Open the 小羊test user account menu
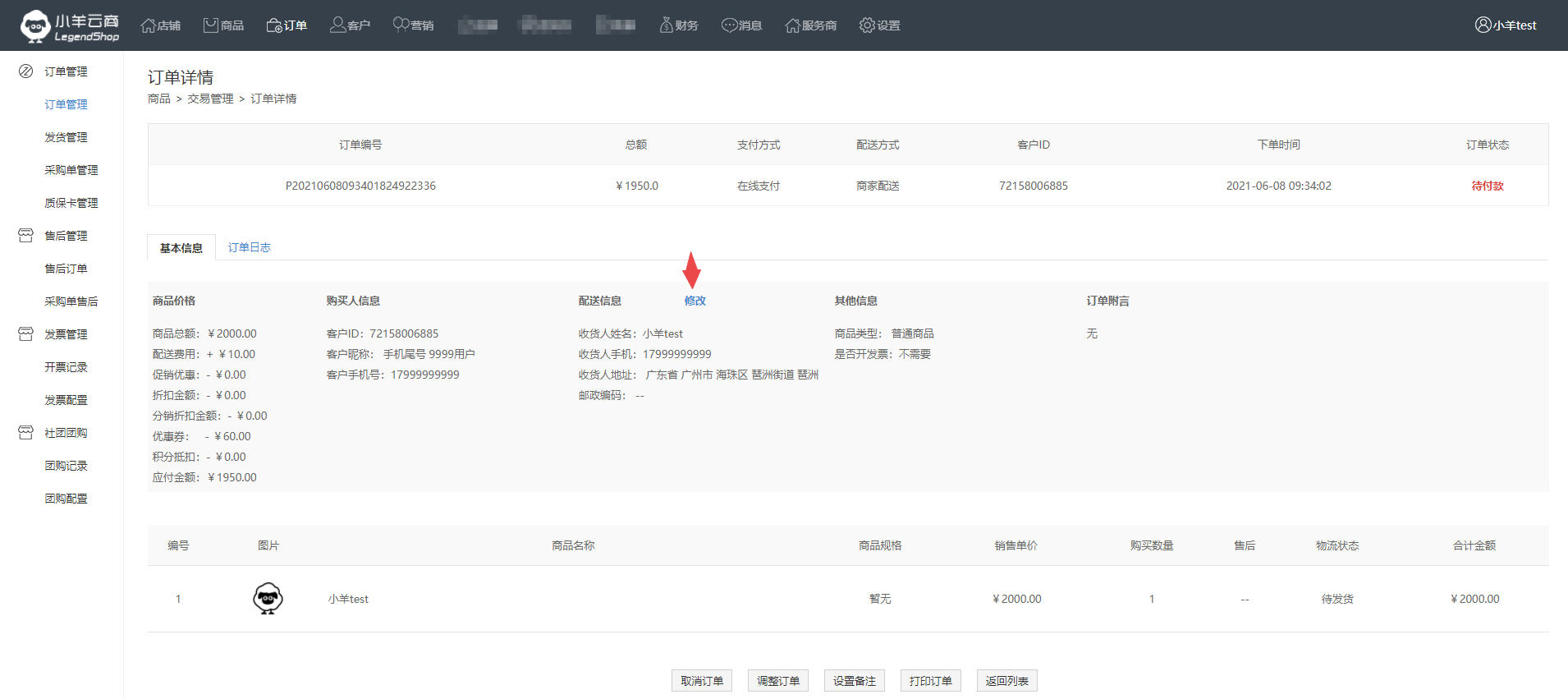Viewport: 1568px width, 699px height. [x=1506, y=25]
